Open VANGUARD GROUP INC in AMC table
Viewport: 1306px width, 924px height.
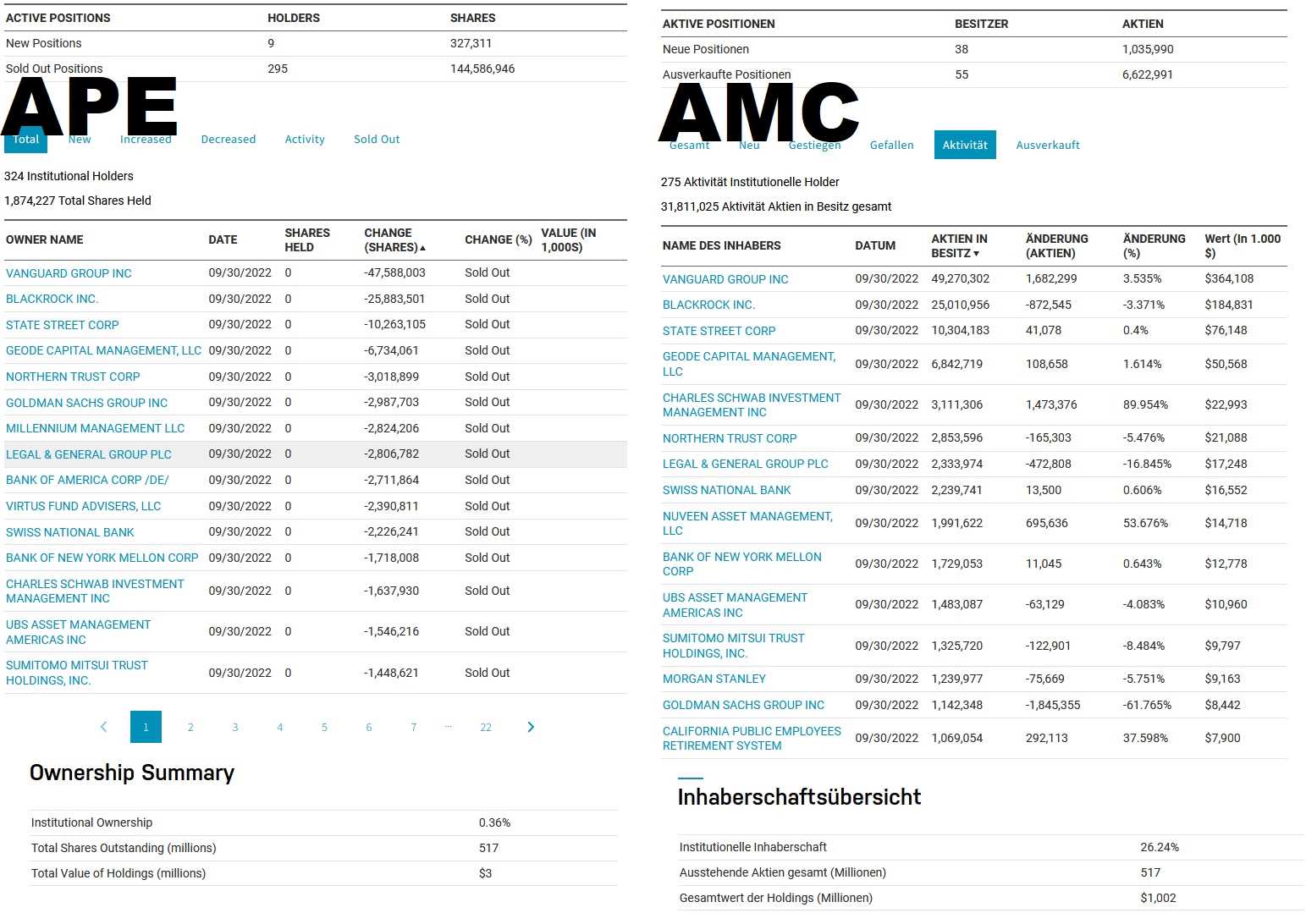[x=725, y=279]
